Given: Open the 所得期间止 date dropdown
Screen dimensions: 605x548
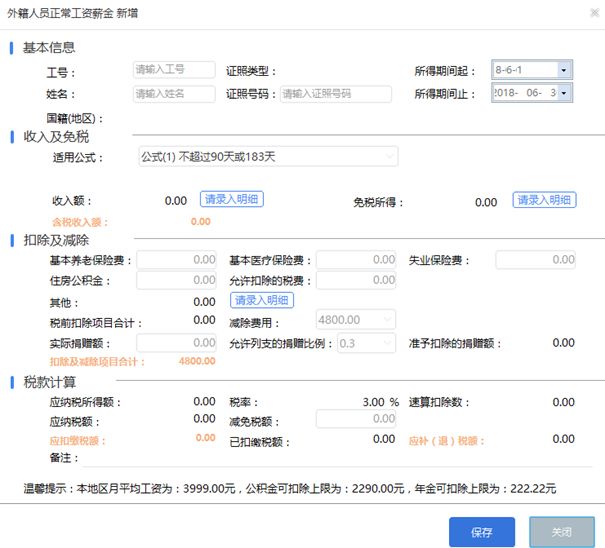Looking at the screenshot, I should pos(563,93).
